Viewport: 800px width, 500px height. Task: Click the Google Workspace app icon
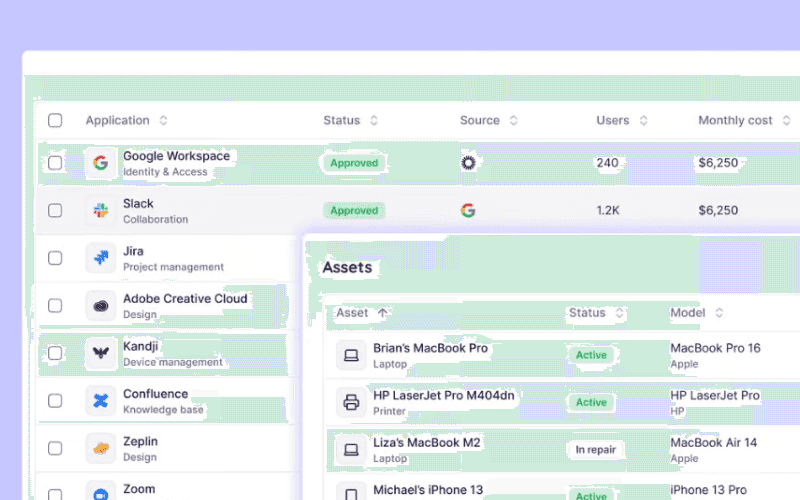(101, 163)
